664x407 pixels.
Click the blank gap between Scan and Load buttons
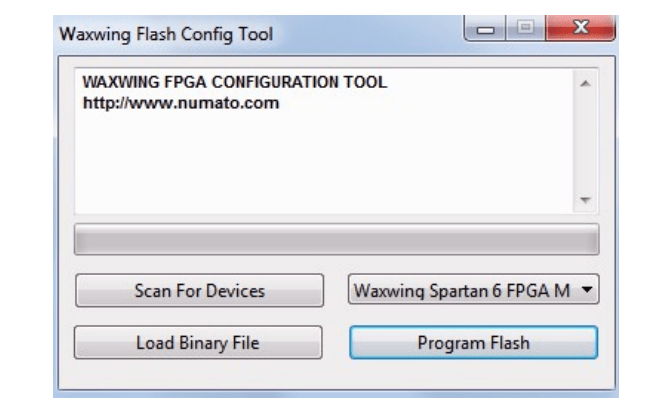[199, 316]
